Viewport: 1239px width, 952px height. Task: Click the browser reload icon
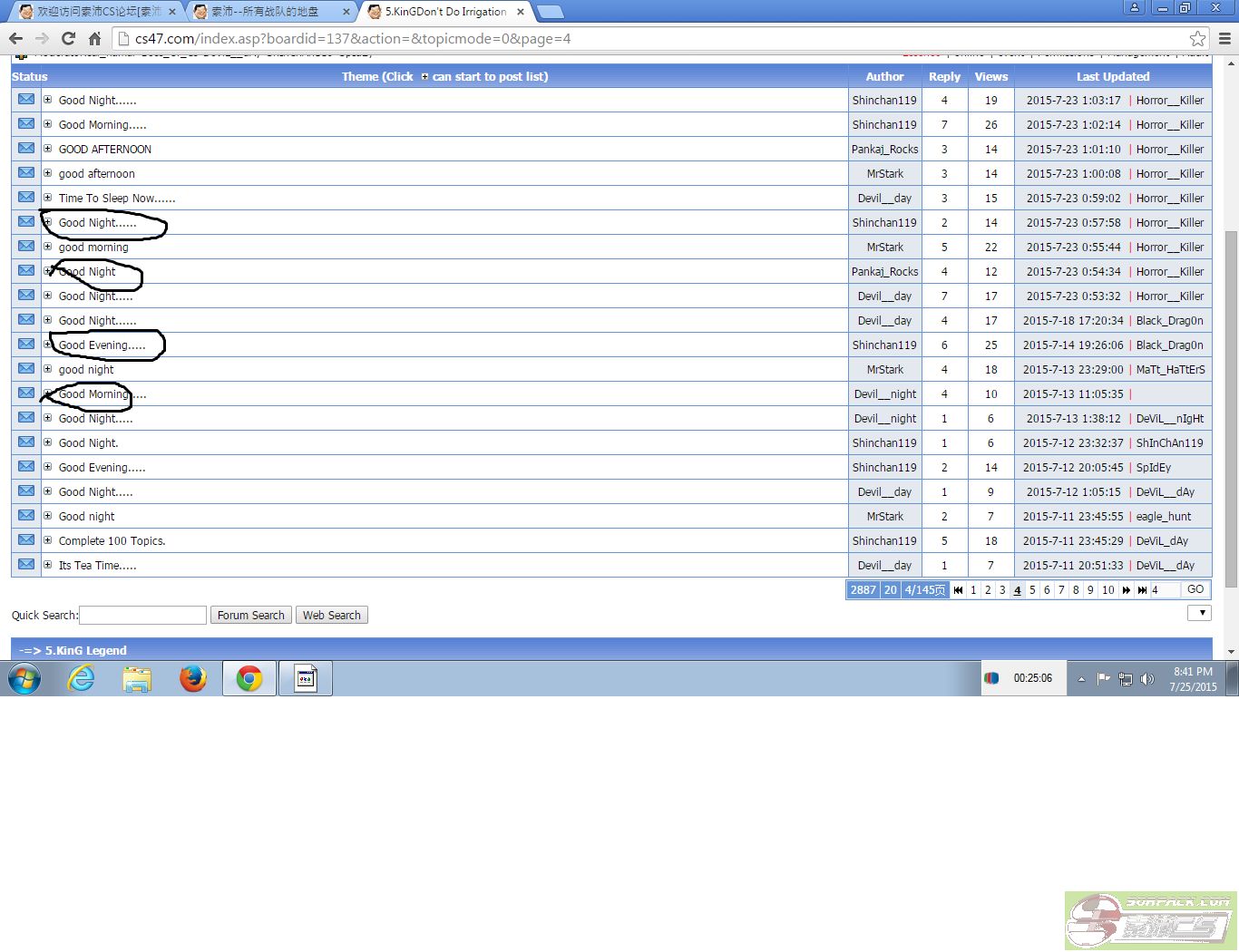pyautogui.click(x=68, y=38)
